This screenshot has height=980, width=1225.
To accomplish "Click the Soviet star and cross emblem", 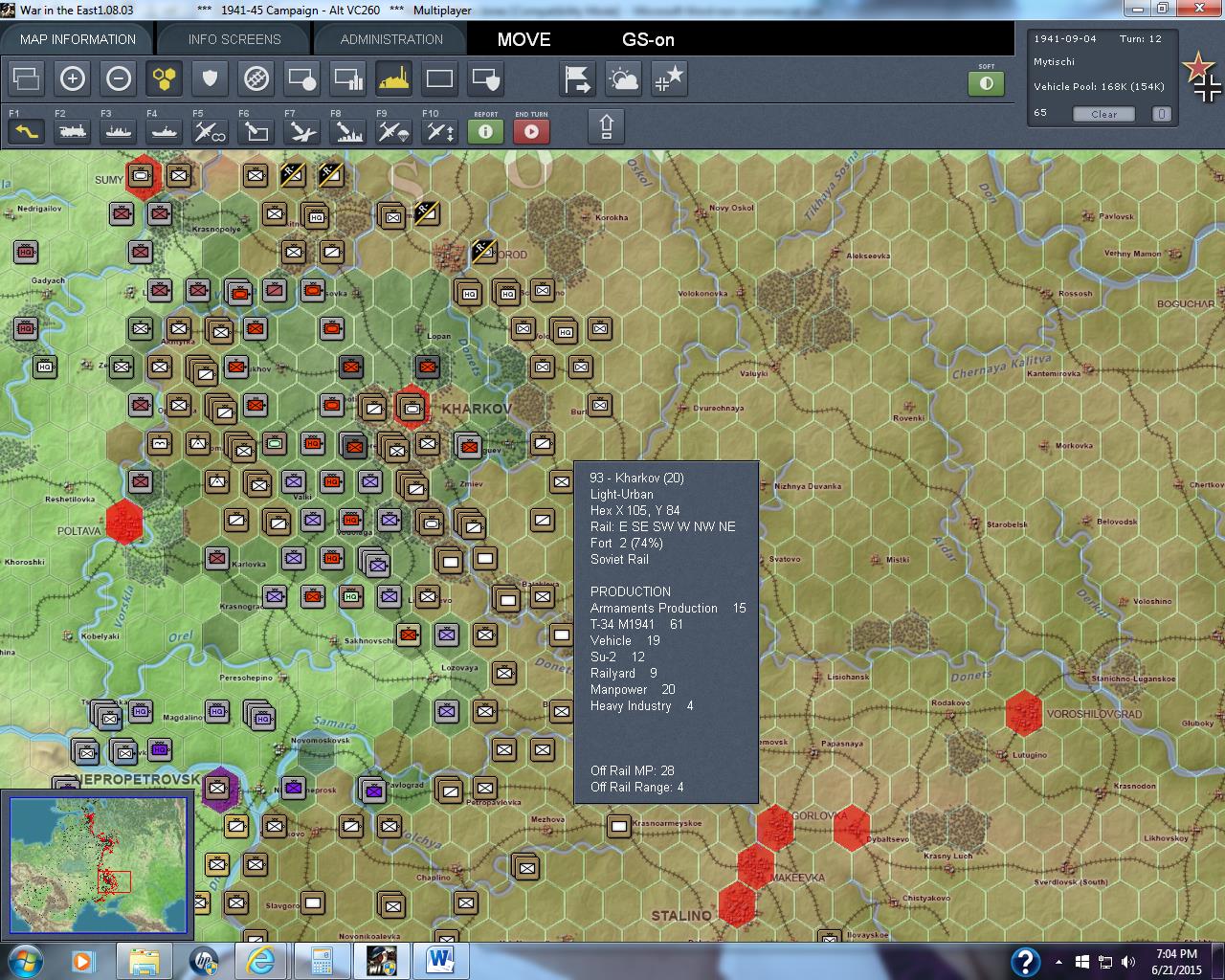I will click(x=1202, y=78).
